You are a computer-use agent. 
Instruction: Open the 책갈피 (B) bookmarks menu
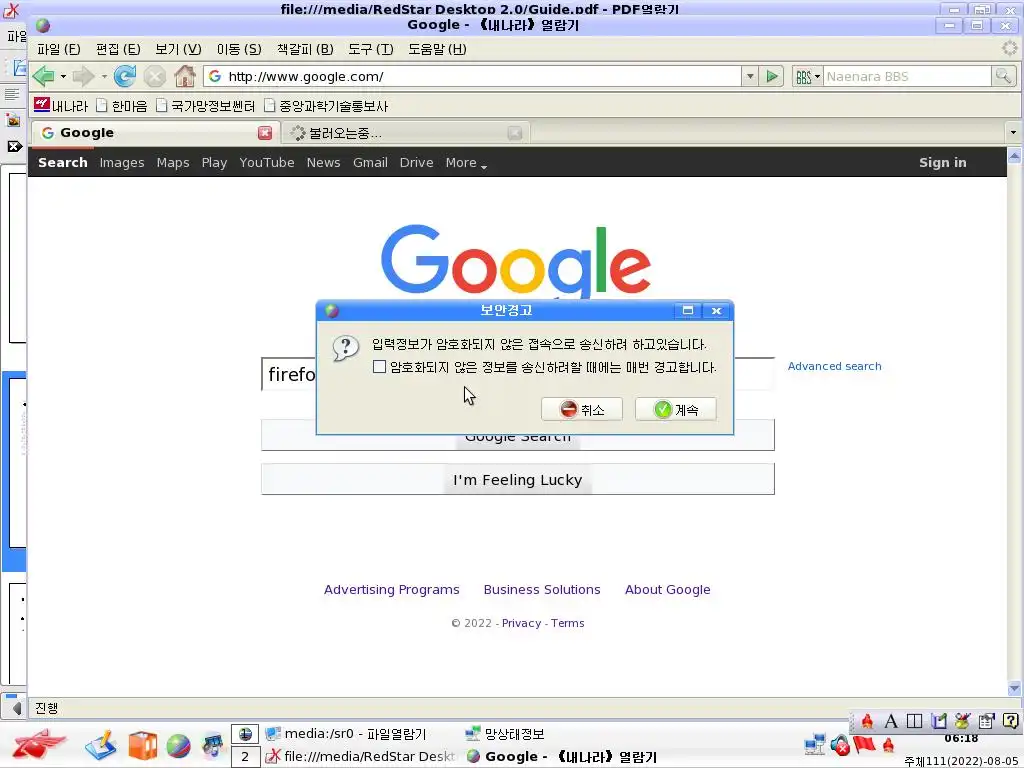click(x=305, y=49)
